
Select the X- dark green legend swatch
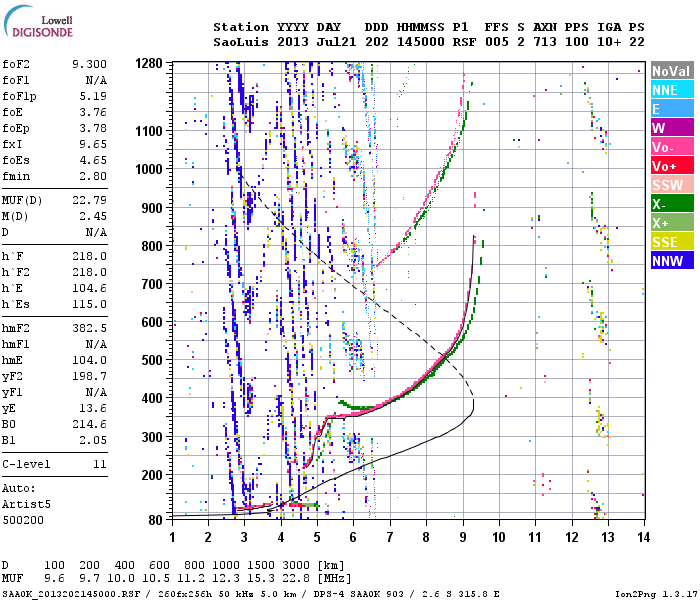[672, 204]
